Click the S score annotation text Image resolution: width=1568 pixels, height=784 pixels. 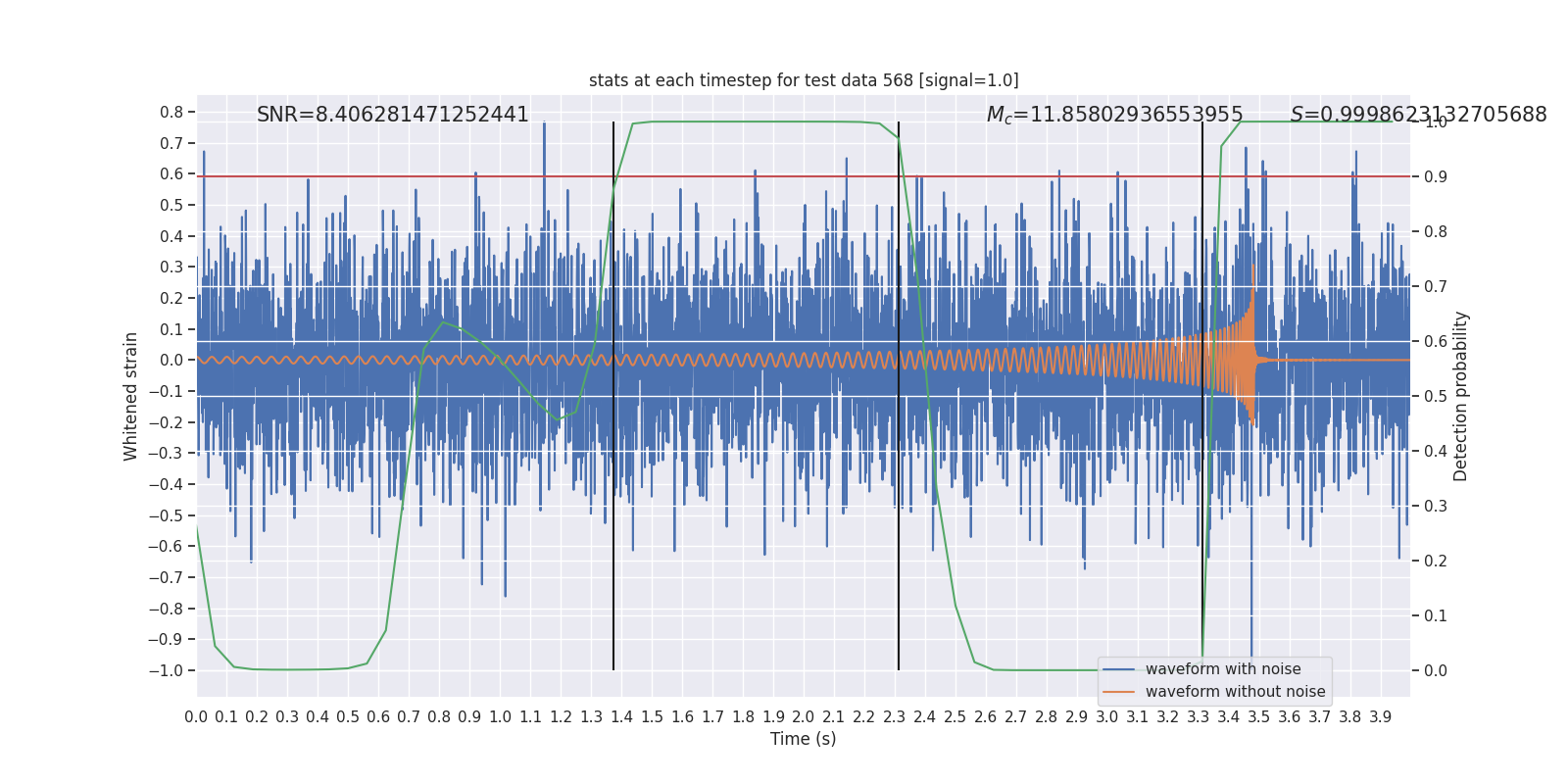pos(1418,115)
